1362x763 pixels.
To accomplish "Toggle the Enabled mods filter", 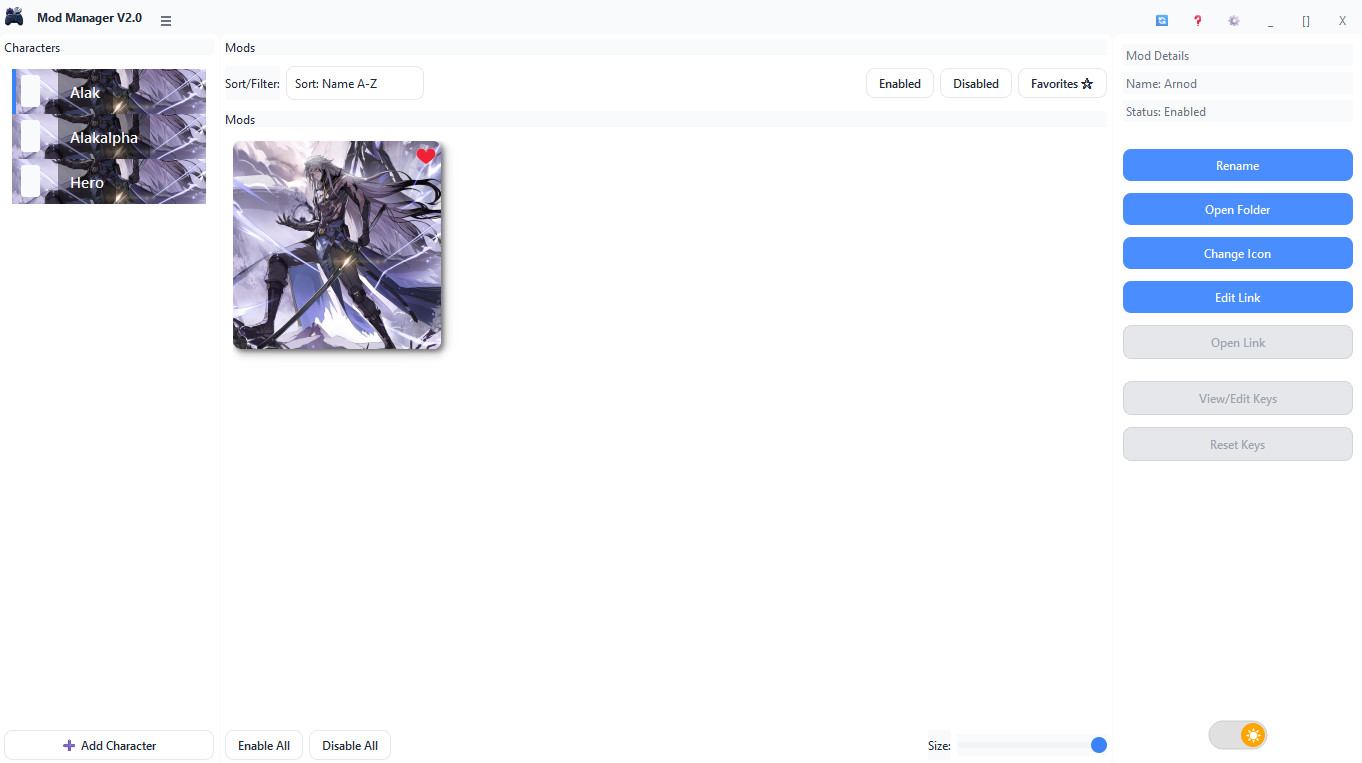I will [899, 83].
